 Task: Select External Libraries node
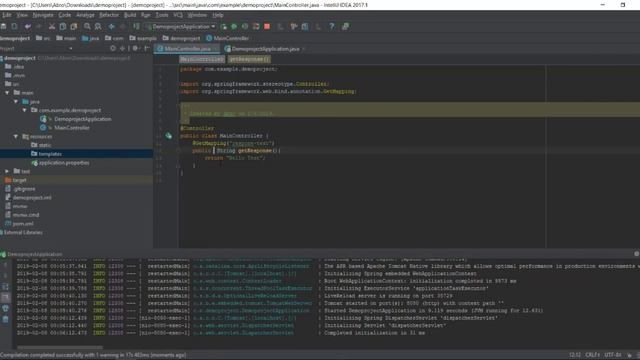tap(21, 233)
